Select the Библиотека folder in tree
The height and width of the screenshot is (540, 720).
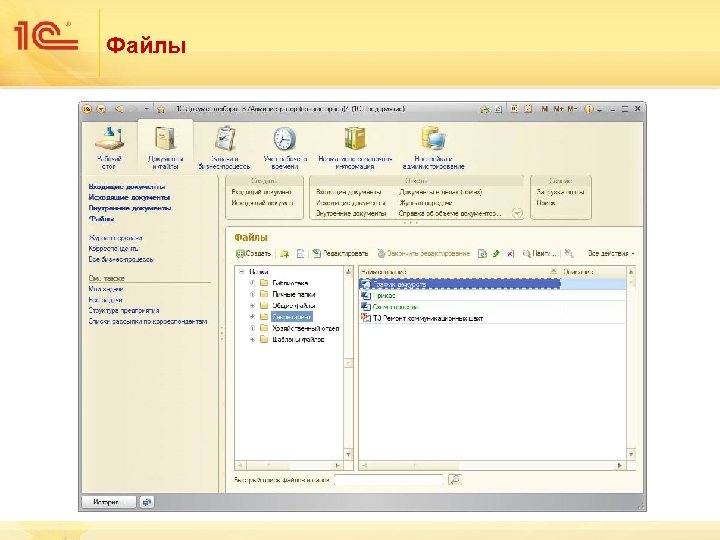[x=290, y=283]
